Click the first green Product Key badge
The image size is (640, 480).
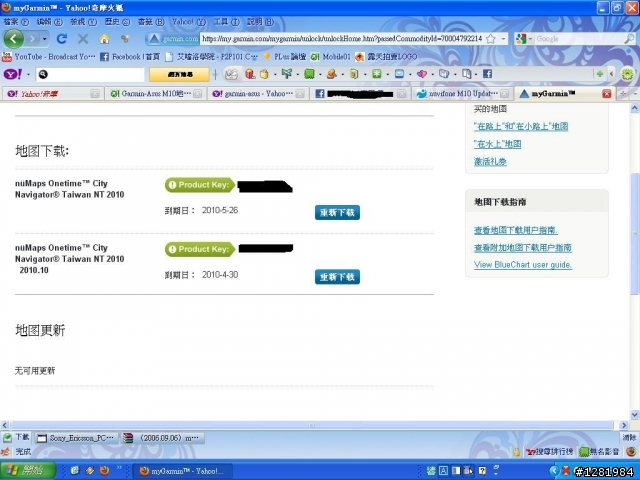tap(200, 185)
